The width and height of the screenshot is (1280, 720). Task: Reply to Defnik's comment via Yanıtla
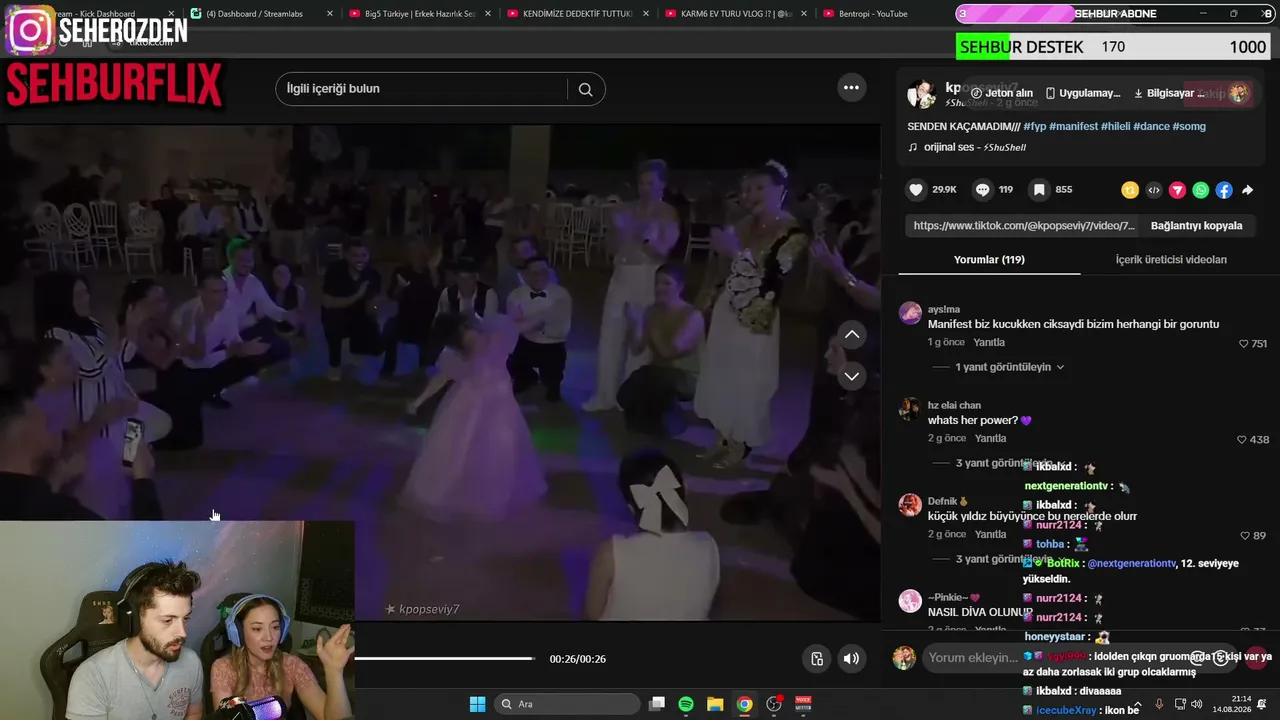(x=990, y=535)
